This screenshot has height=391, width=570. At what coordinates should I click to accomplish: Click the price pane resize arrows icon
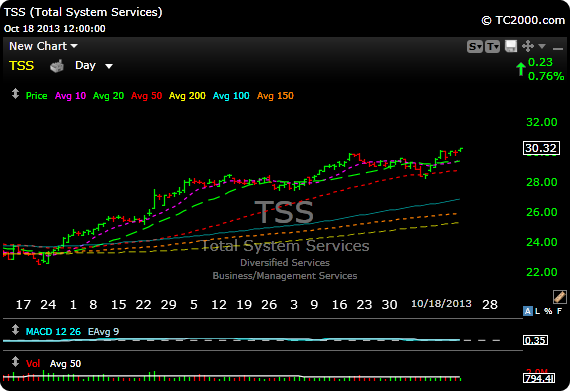pos(15,94)
